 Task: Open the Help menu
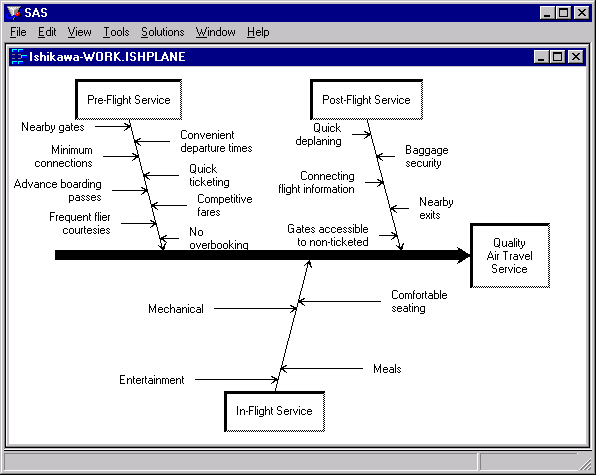(258, 32)
